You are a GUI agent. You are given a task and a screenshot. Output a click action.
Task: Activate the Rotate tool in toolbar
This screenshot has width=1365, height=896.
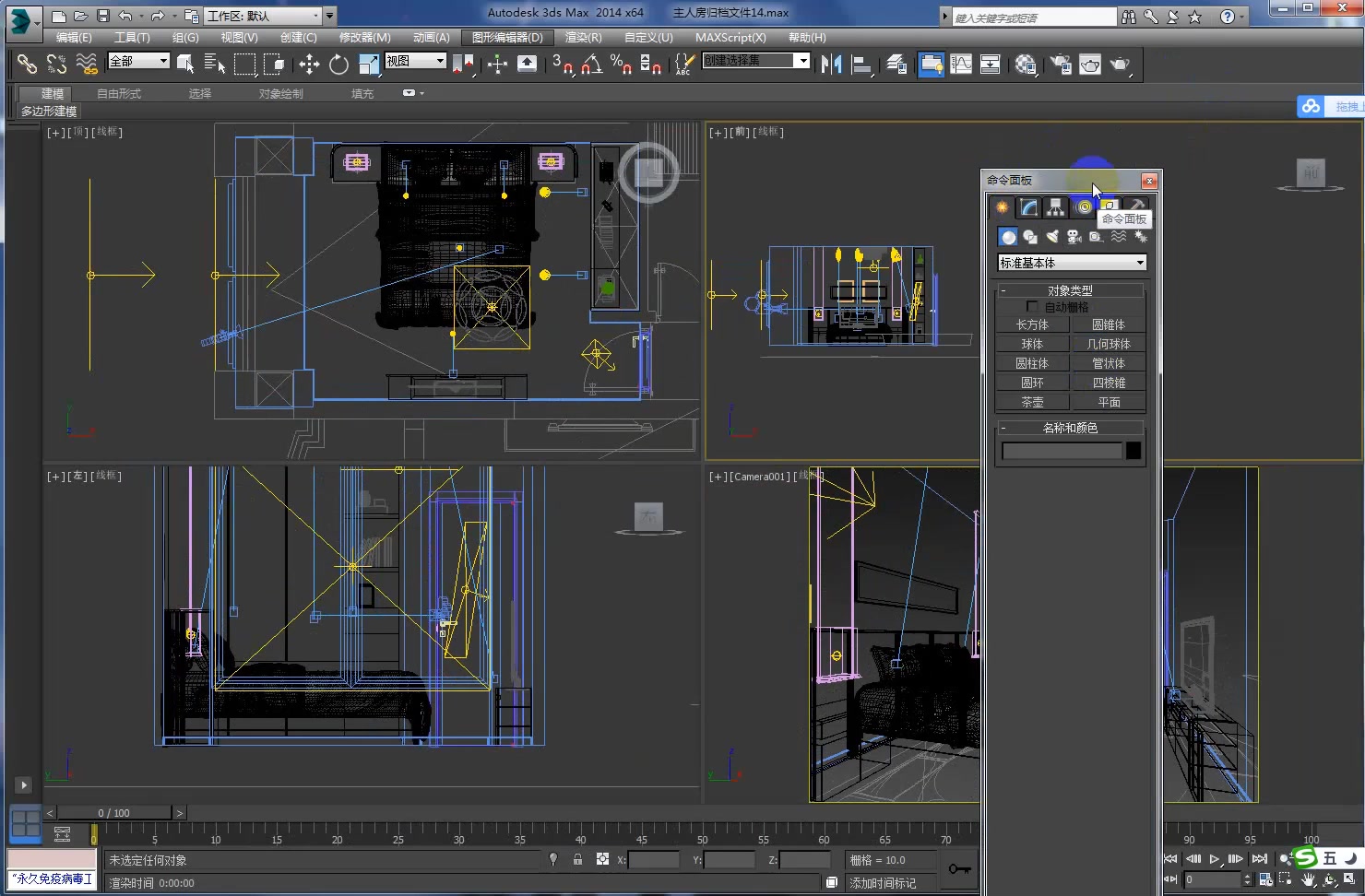[338, 64]
